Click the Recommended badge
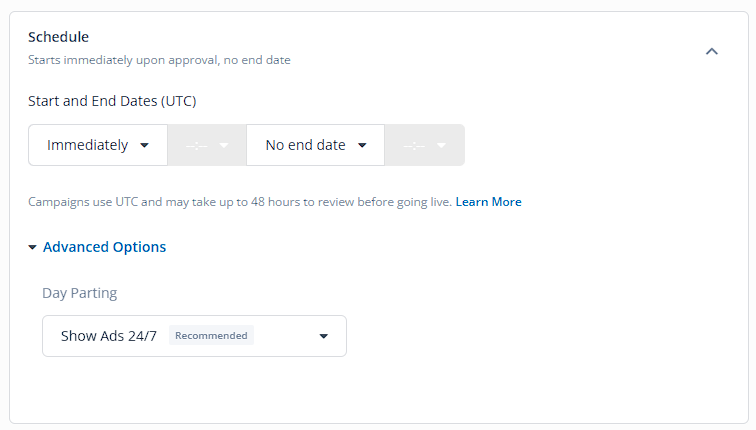The height and width of the screenshot is (430, 756). pos(211,336)
